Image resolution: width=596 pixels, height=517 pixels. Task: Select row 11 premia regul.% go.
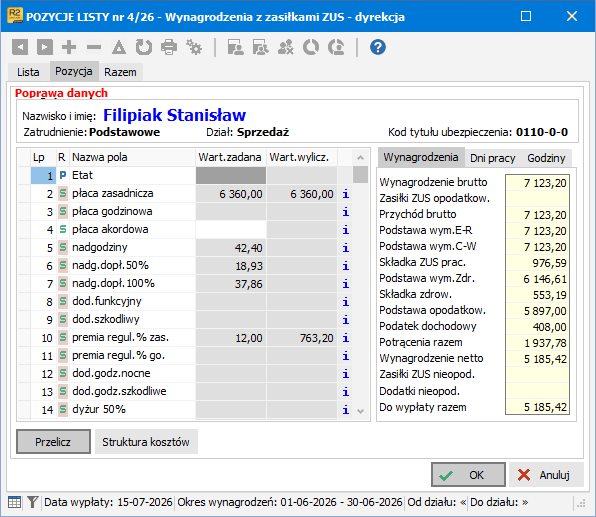pyautogui.click(x=185, y=356)
